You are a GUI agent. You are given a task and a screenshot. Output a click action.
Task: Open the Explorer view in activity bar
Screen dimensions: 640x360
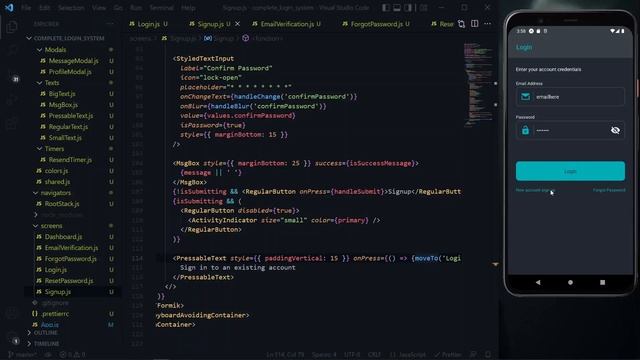pyautogui.click(x=12, y=27)
